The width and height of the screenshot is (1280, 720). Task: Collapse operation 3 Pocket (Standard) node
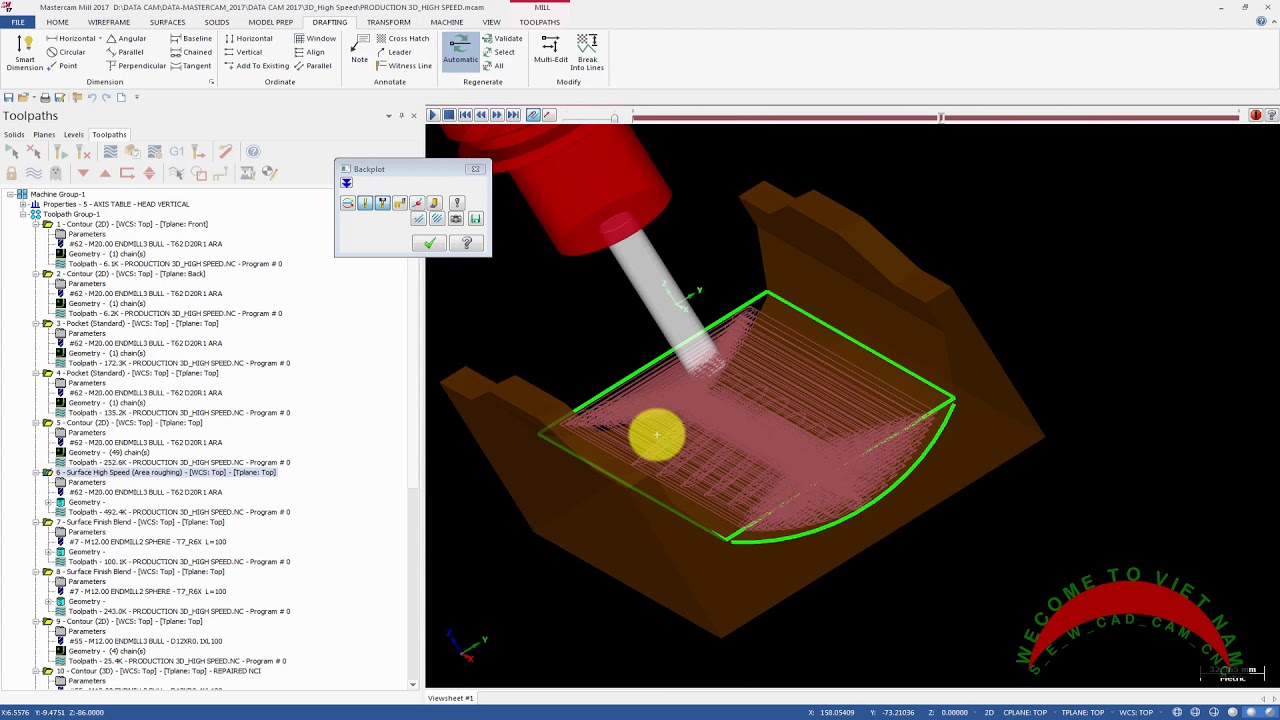35,323
